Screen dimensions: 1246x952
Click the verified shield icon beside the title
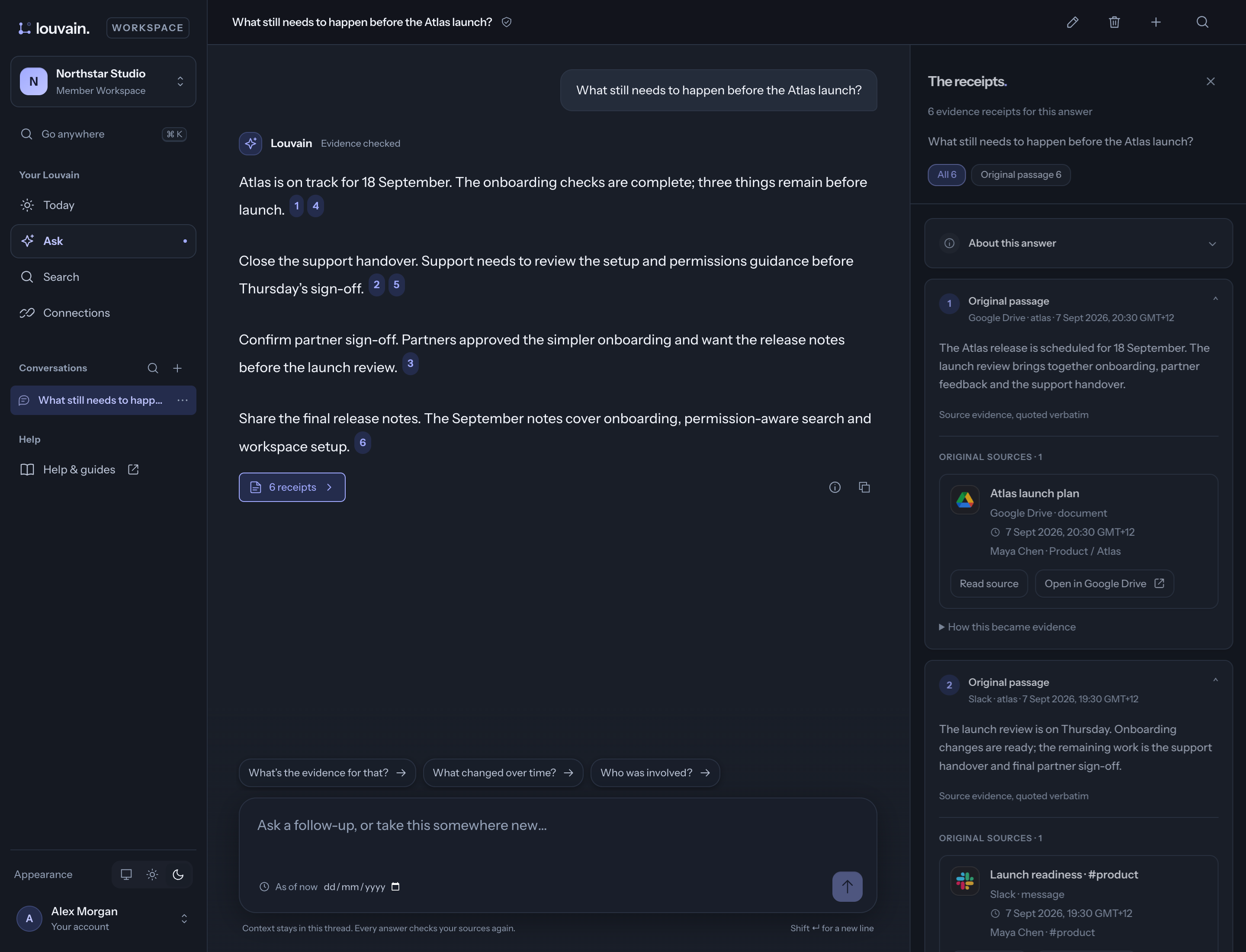point(507,22)
